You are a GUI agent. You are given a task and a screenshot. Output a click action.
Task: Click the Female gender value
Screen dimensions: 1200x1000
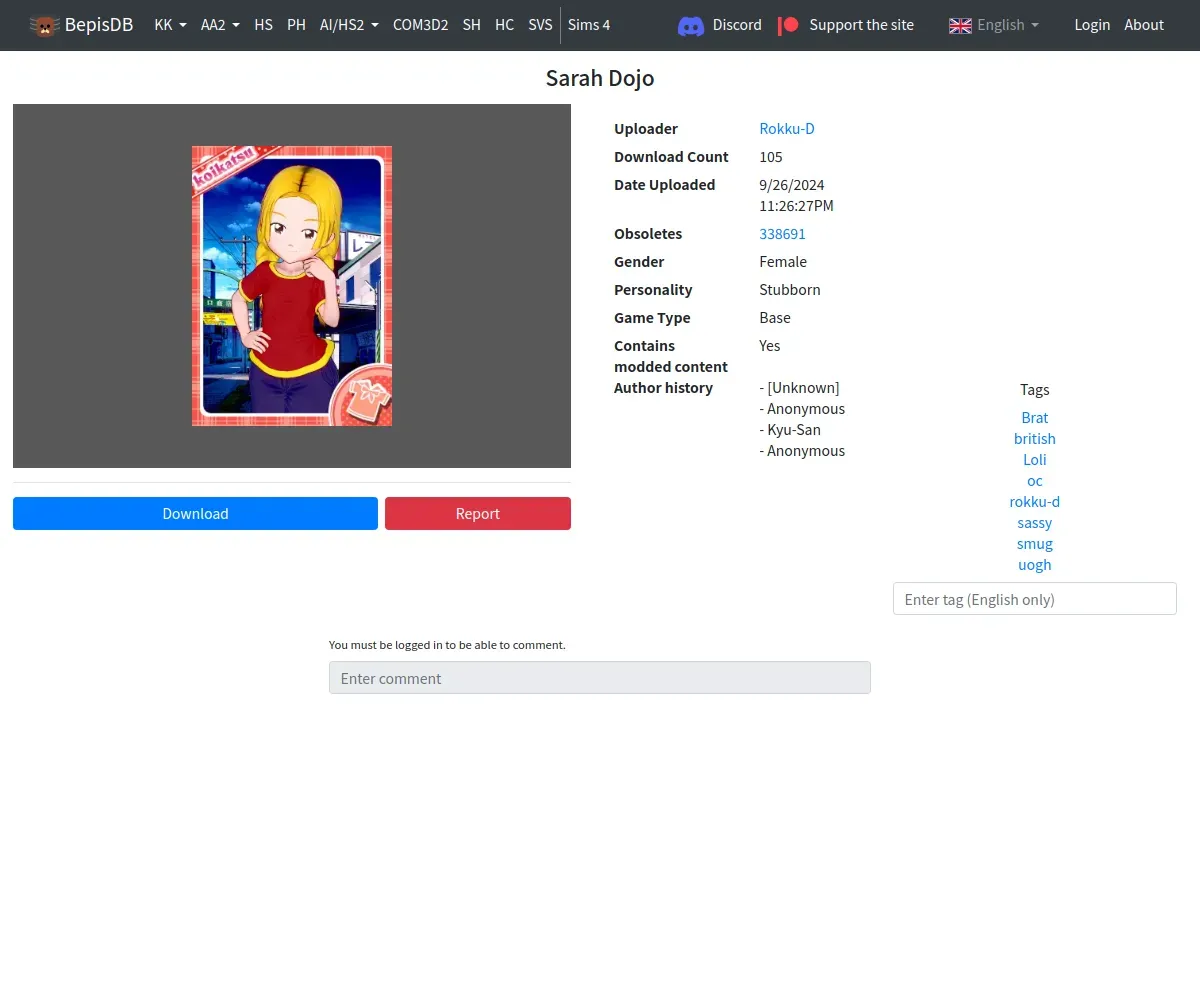point(783,262)
